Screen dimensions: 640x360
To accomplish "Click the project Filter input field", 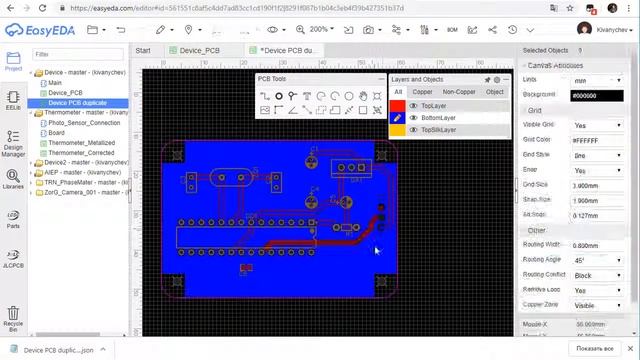I will click(78, 54).
